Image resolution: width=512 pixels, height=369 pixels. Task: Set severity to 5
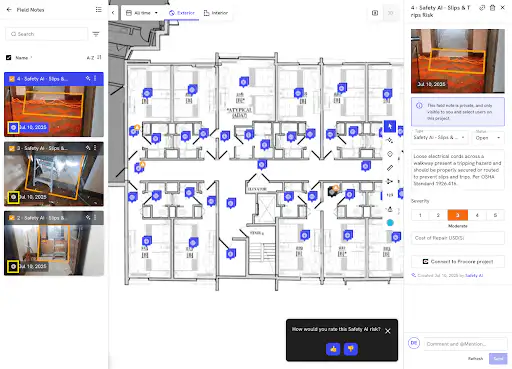pos(495,215)
